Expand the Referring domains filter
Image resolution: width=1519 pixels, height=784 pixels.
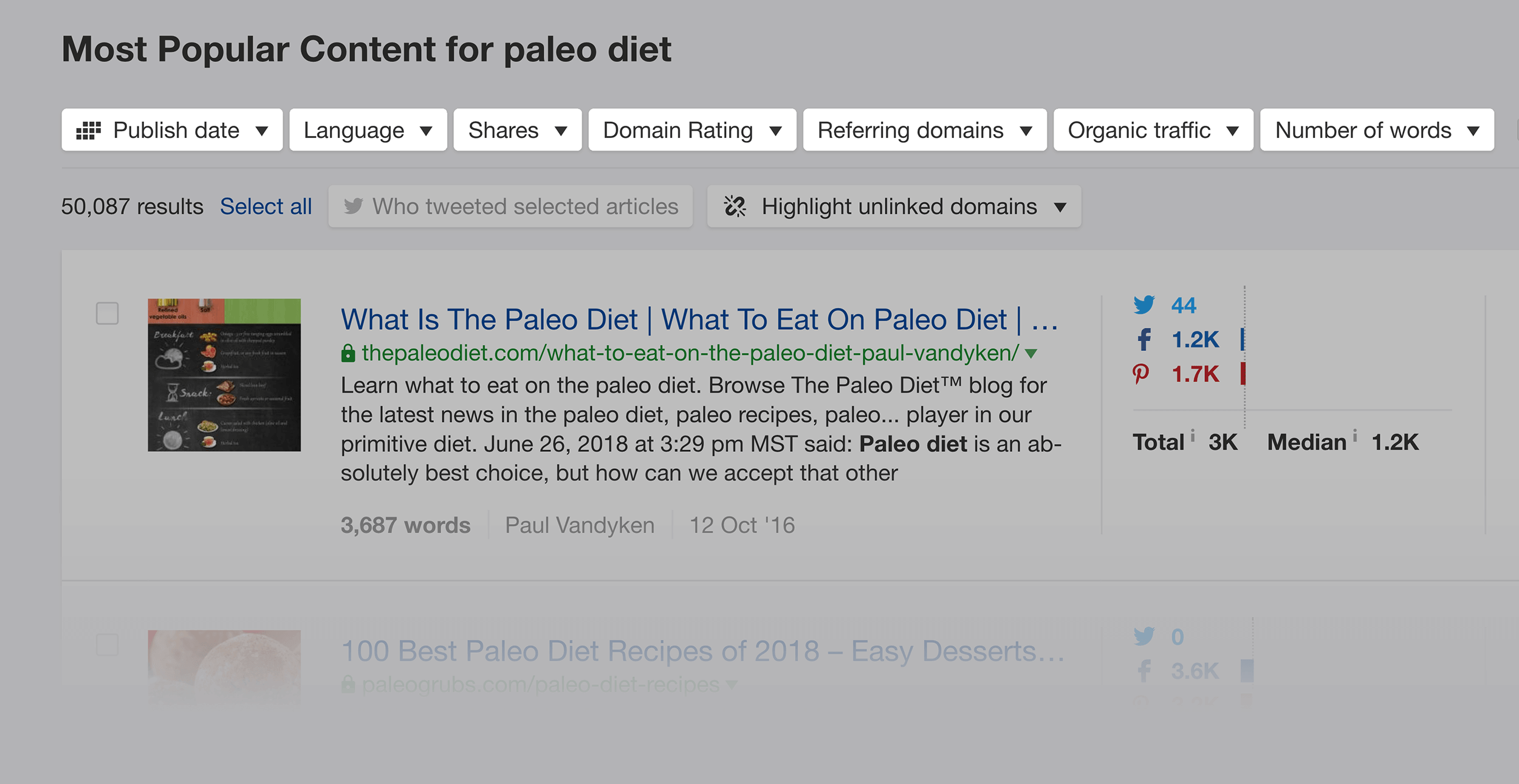pos(925,130)
